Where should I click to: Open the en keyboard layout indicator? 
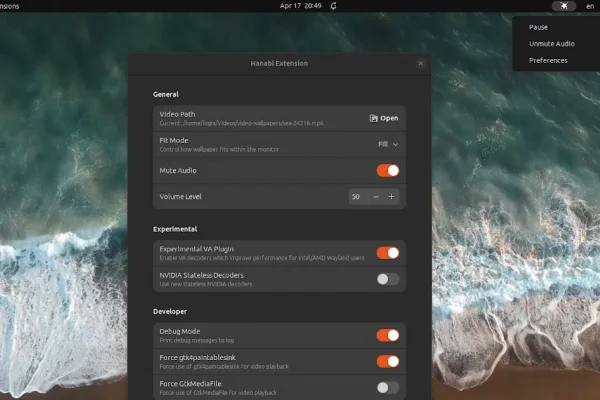[x=590, y=6]
